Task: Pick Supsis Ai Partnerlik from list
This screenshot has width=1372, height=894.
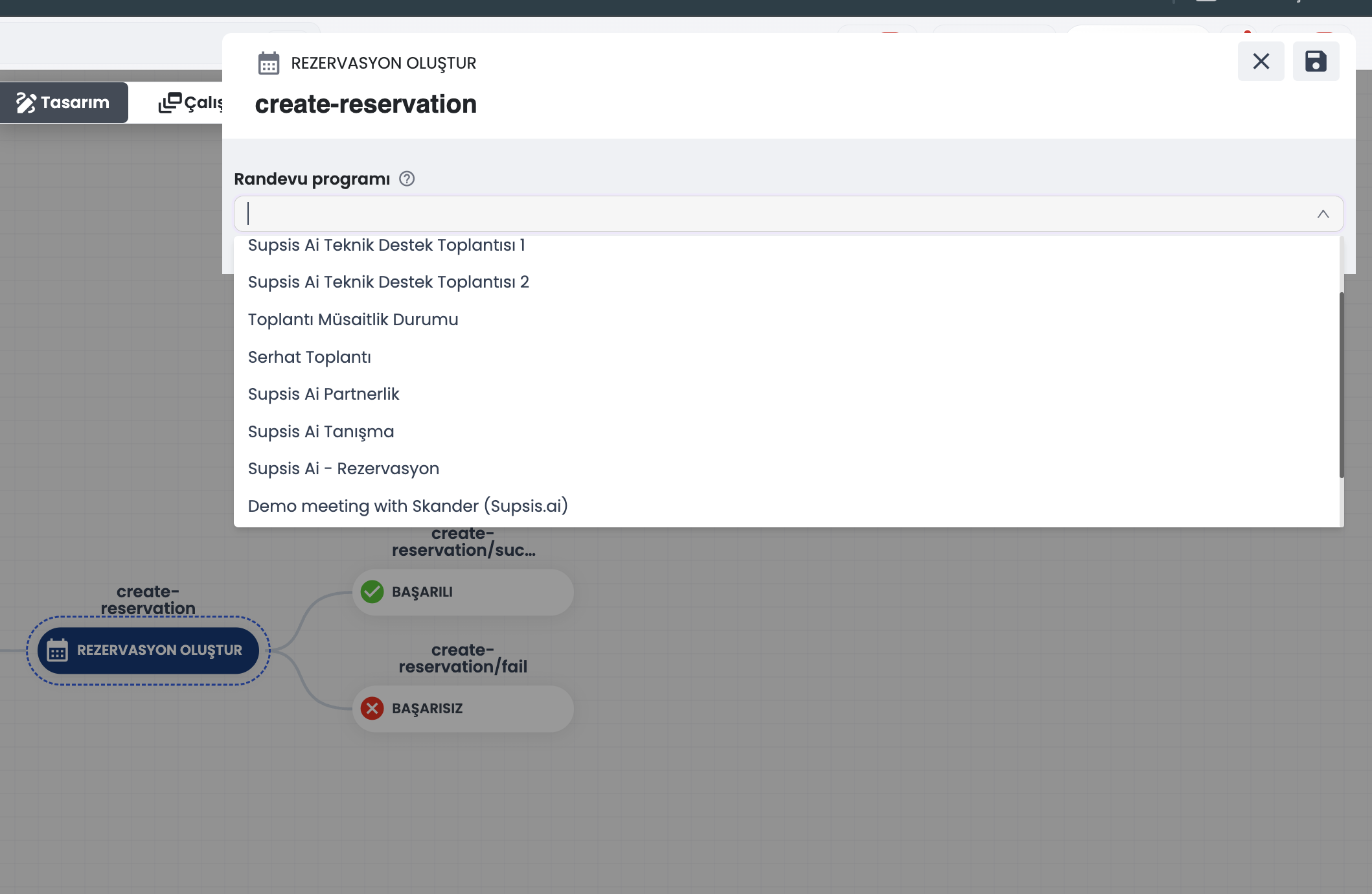Action: pyautogui.click(x=786, y=395)
